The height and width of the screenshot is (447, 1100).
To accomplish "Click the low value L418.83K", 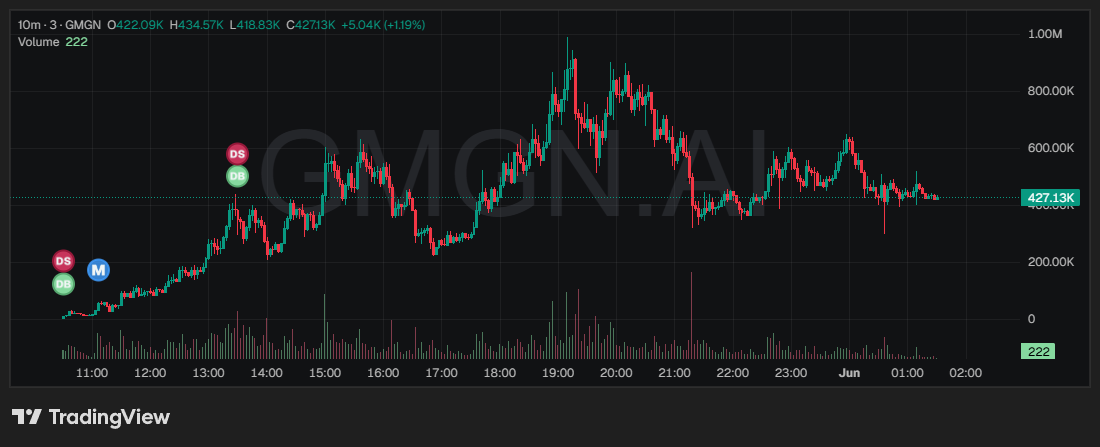I will (254, 25).
